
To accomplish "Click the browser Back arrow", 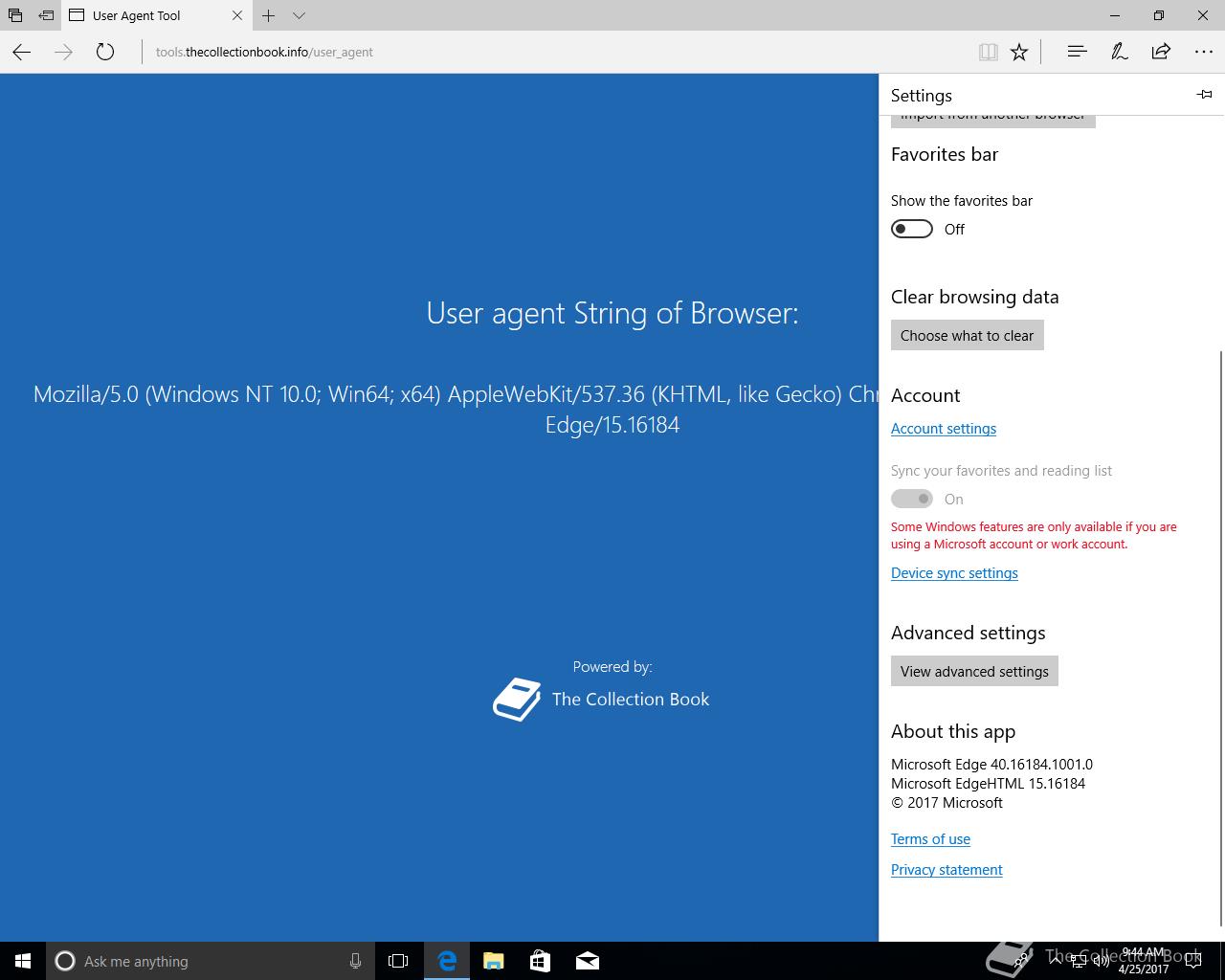I will 21,53.
